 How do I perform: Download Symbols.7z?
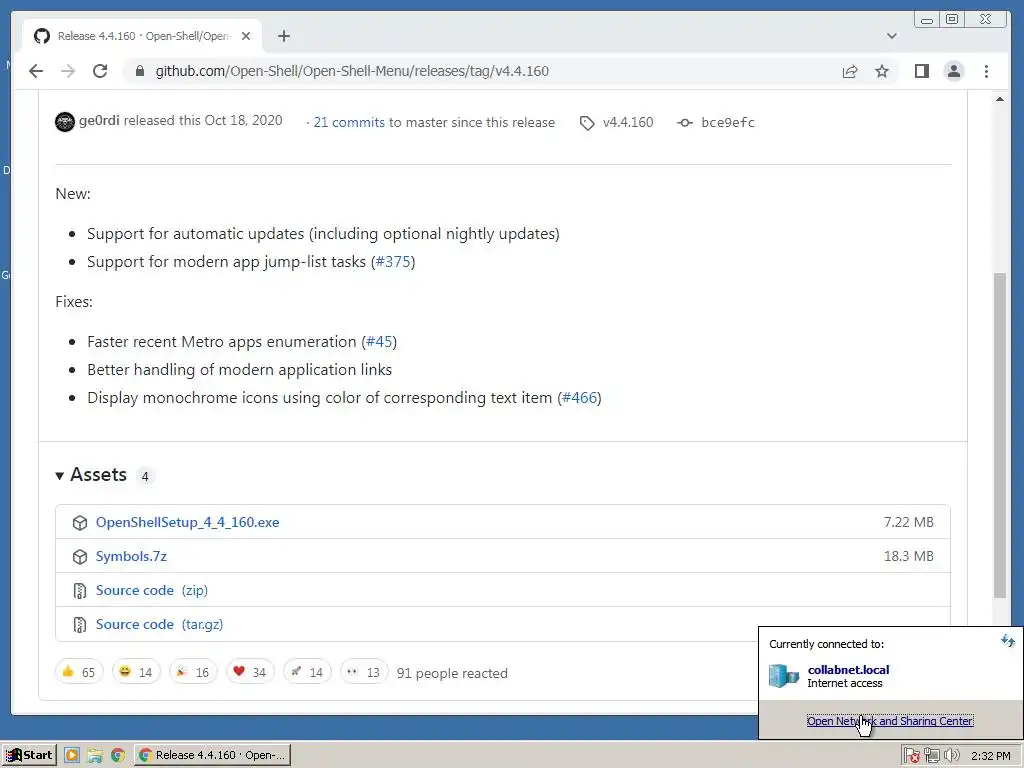click(x=131, y=556)
